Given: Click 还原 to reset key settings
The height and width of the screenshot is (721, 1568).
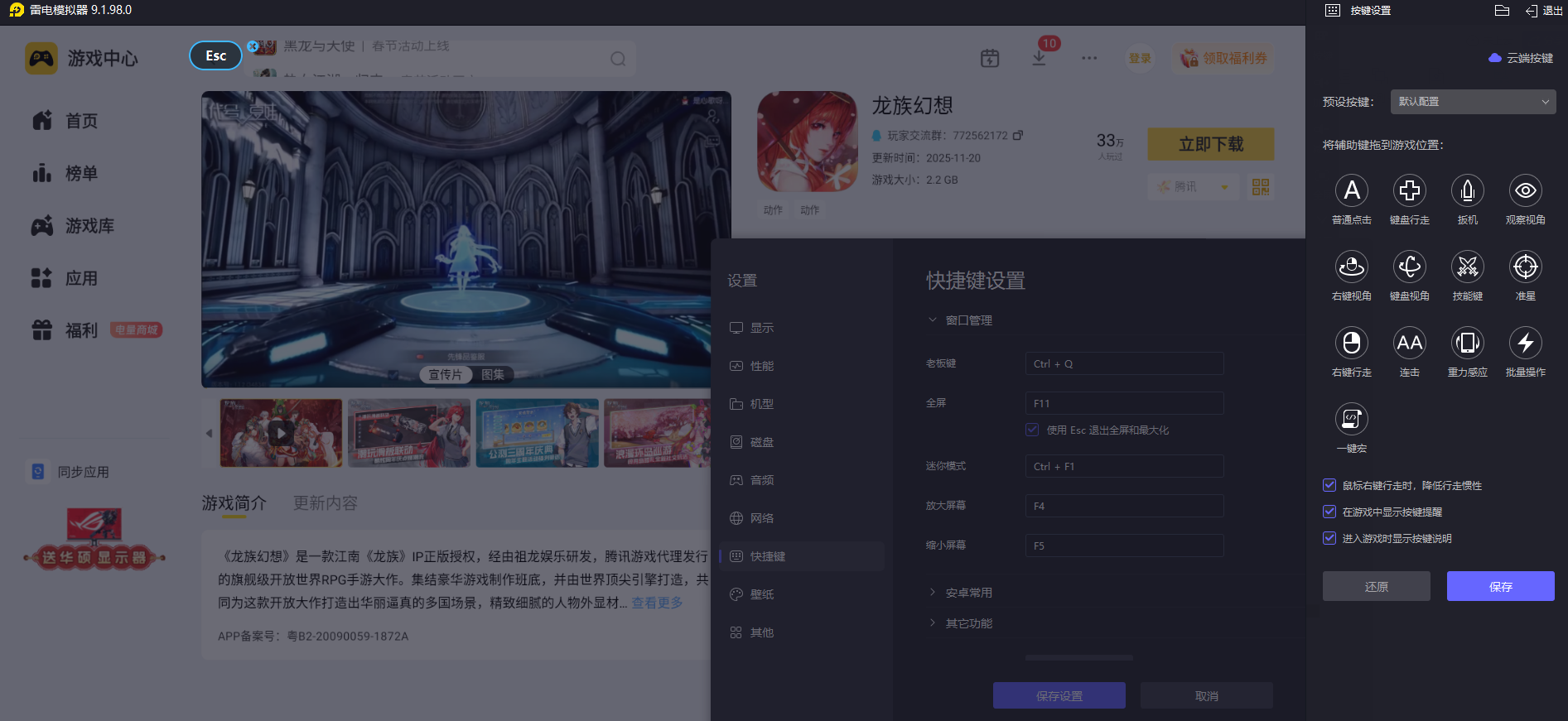Looking at the screenshot, I should click(x=1377, y=586).
